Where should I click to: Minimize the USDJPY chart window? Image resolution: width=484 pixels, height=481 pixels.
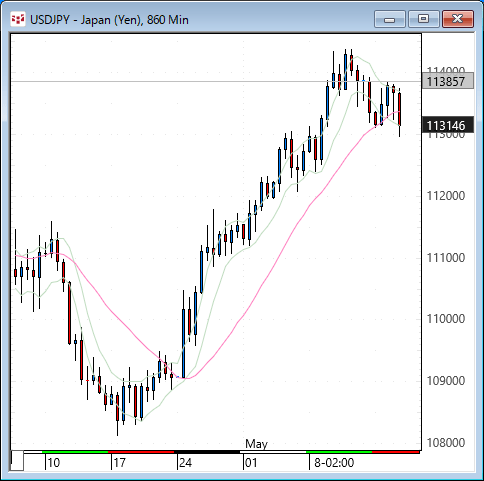(x=390, y=19)
